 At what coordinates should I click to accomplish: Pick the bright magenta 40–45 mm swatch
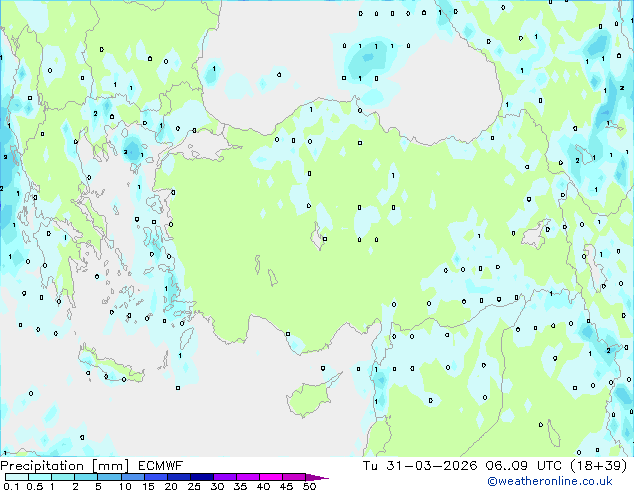click(x=271, y=477)
